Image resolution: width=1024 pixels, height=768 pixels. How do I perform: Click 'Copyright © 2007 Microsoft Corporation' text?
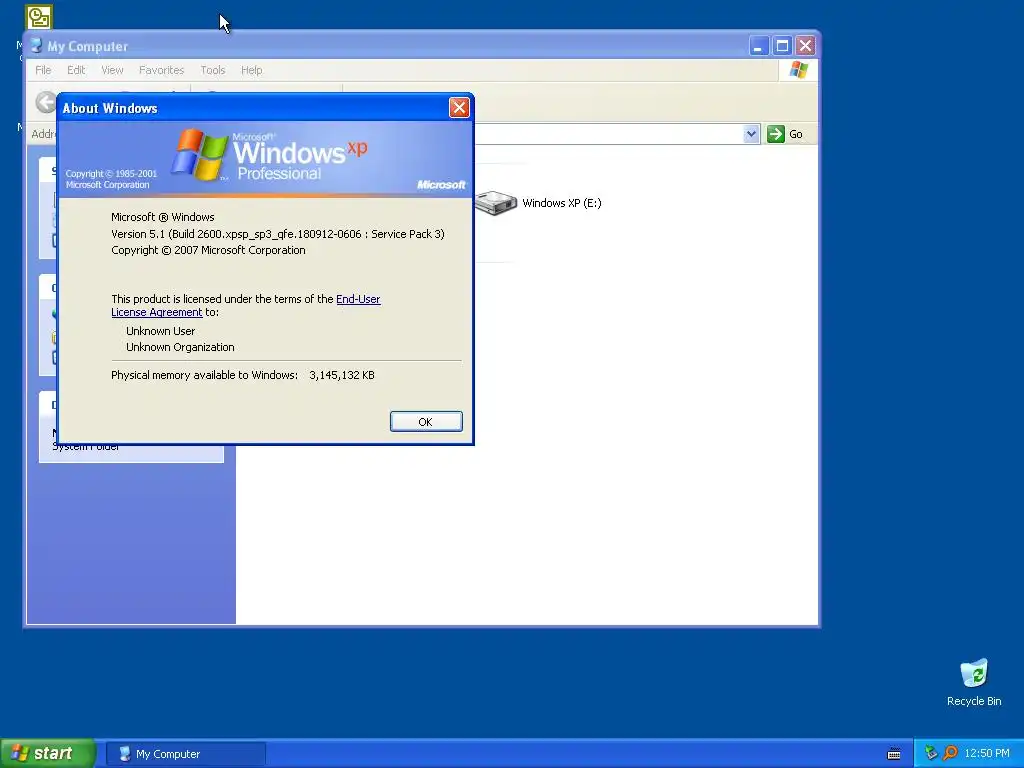208,250
